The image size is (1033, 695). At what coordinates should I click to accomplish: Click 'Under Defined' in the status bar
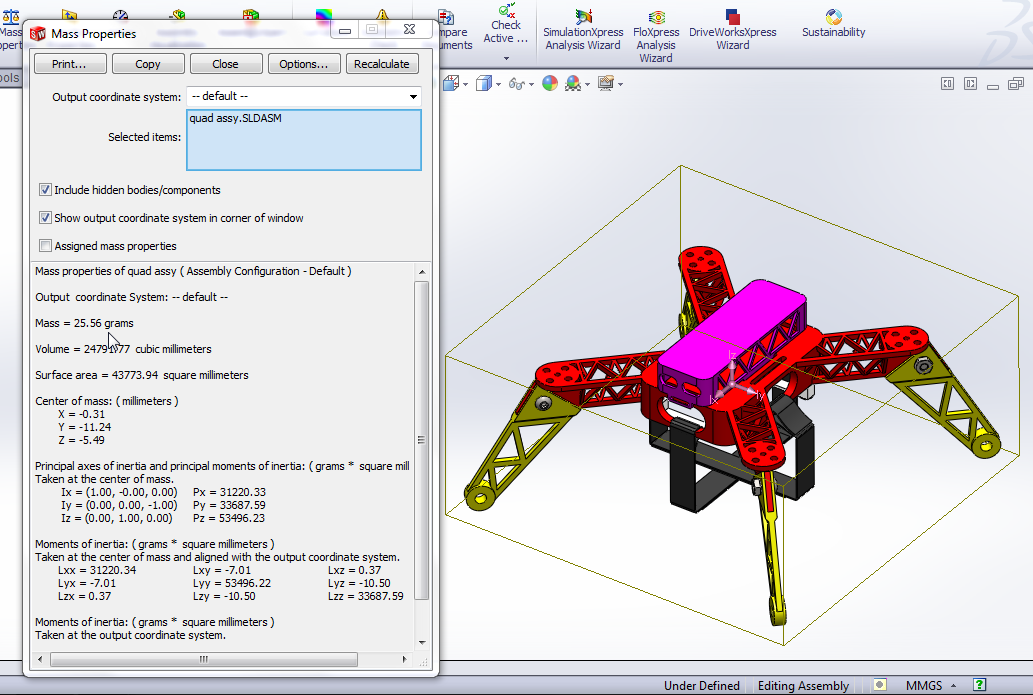[702, 686]
